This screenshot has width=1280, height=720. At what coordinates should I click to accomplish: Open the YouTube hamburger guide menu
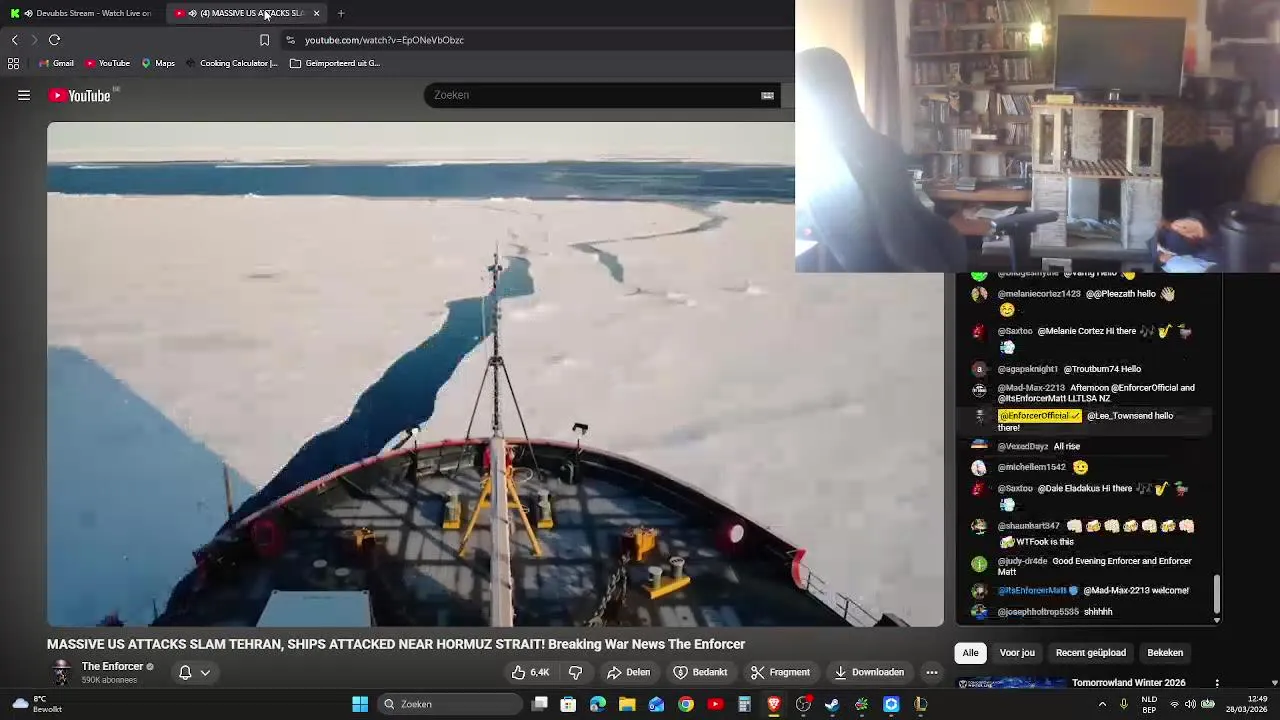24,95
